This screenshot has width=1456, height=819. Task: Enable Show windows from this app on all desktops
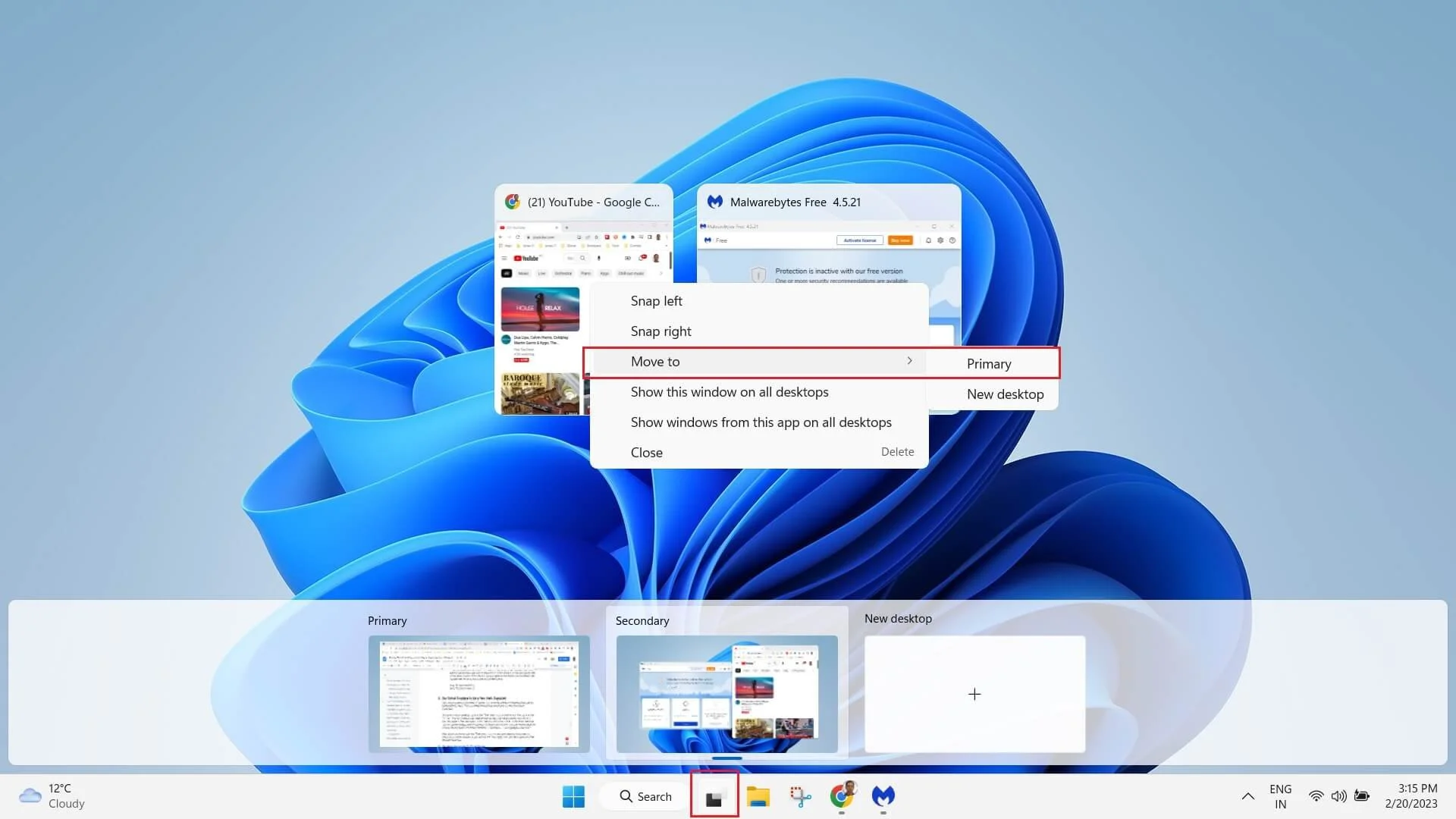point(761,422)
